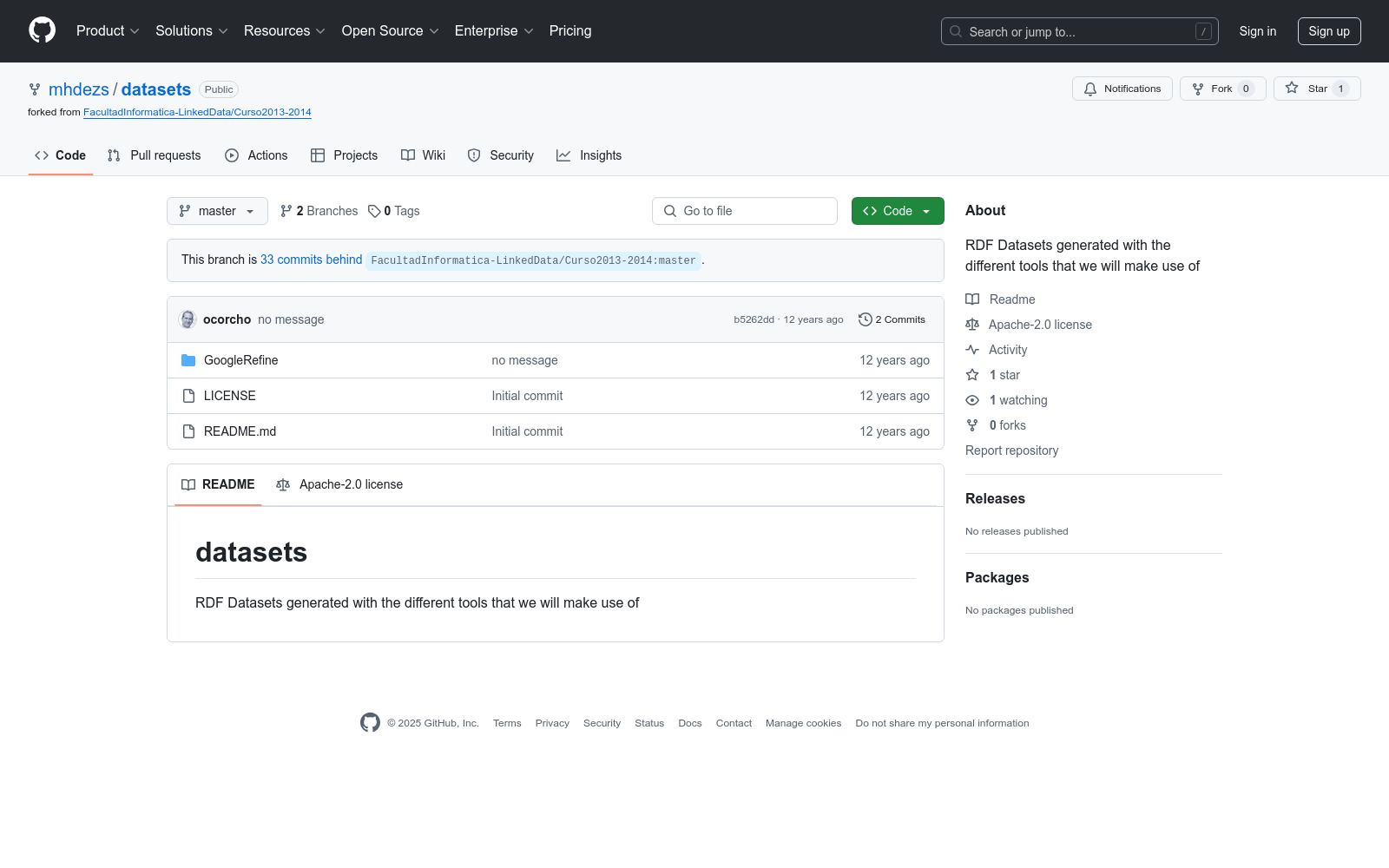Open Manage cookies in footer
Image resolution: width=1389 pixels, height=868 pixels.
(804, 723)
